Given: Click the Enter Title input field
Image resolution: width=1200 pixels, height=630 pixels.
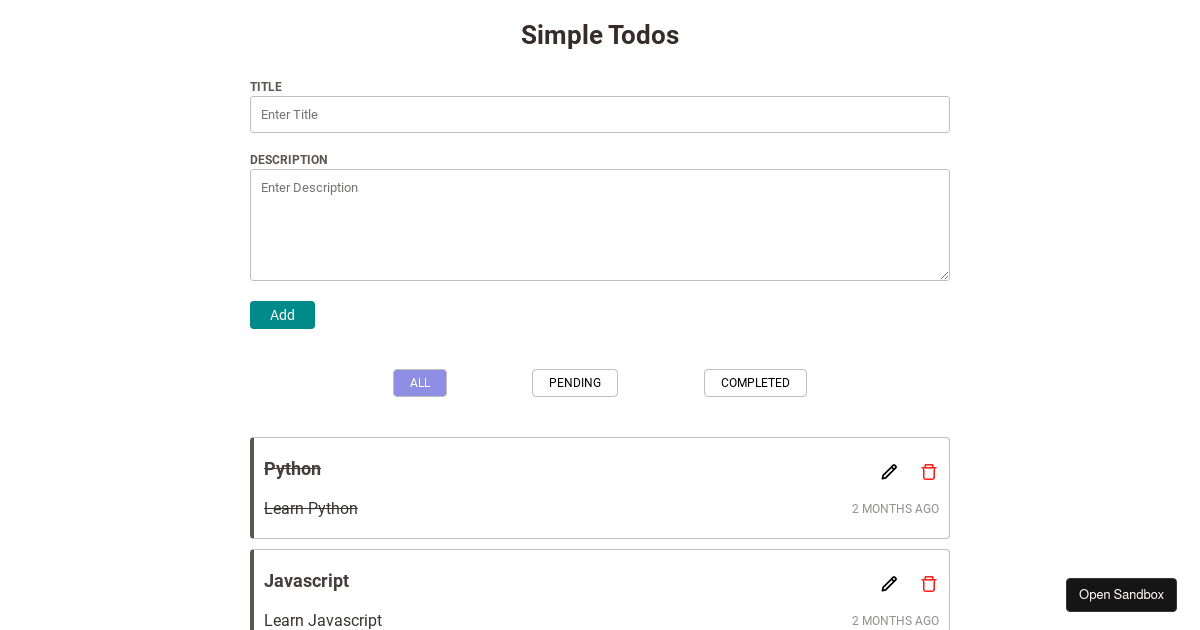Looking at the screenshot, I should (x=600, y=114).
